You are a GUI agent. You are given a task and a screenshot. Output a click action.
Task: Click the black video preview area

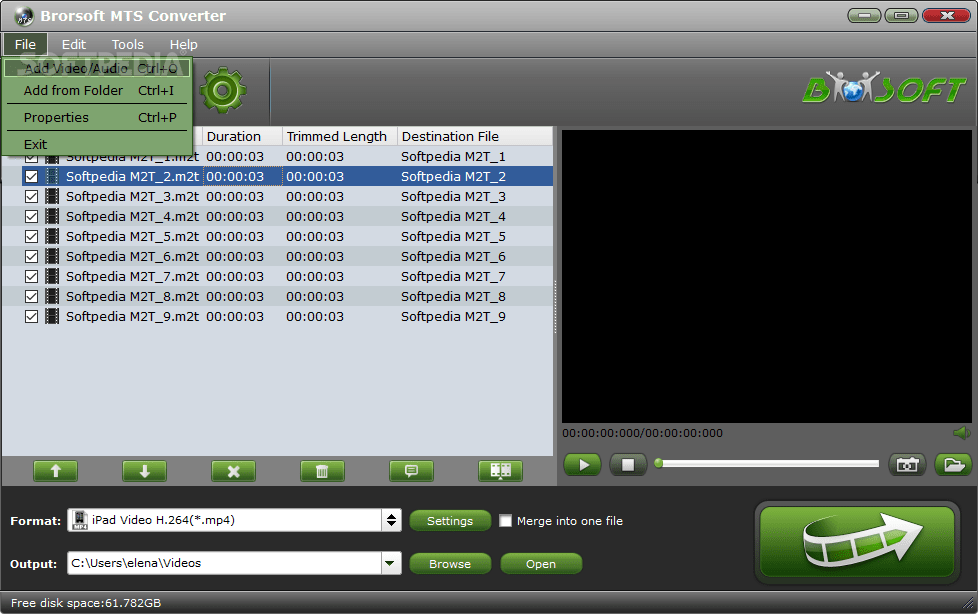point(767,276)
